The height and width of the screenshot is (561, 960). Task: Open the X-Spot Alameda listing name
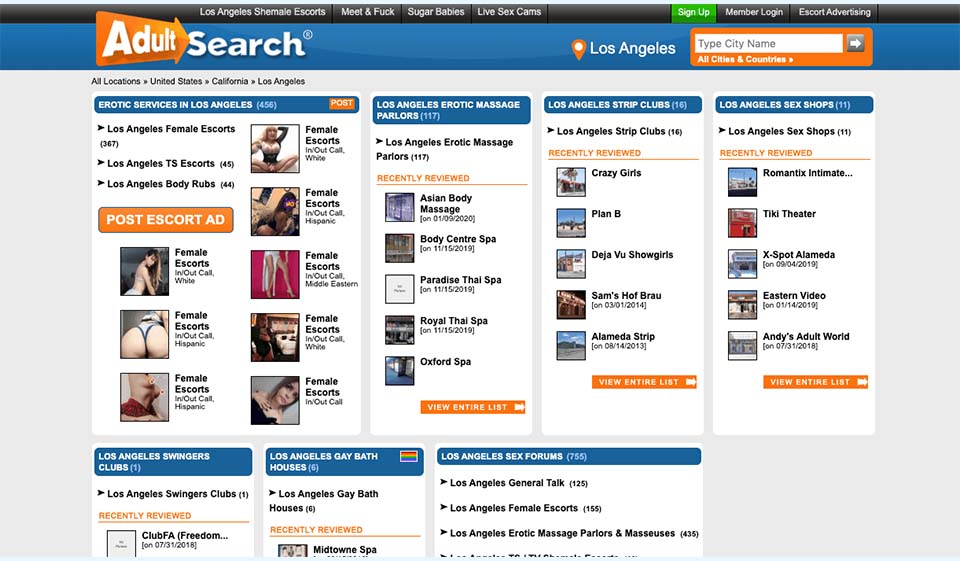[799, 255]
